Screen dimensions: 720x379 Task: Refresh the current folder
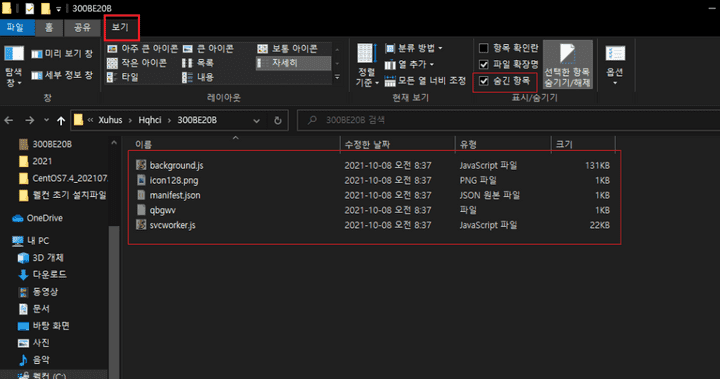277,120
